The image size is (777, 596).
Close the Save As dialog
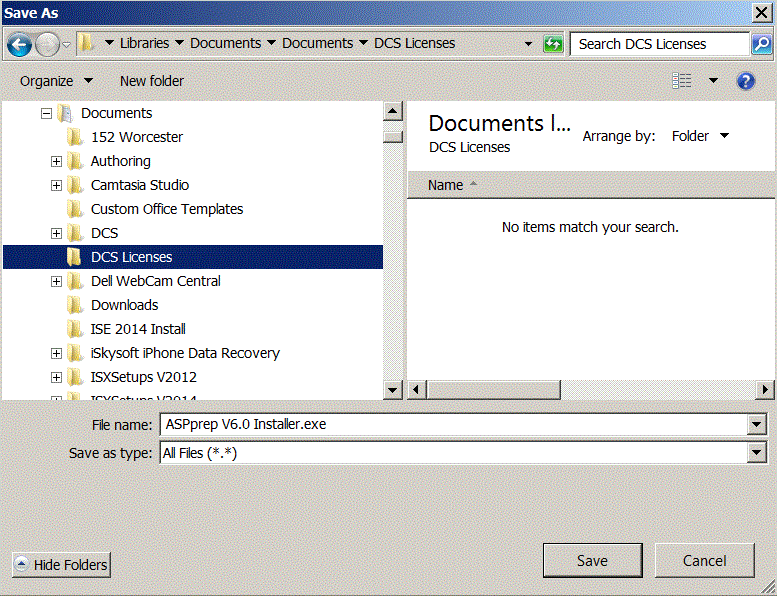click(762, 12)
